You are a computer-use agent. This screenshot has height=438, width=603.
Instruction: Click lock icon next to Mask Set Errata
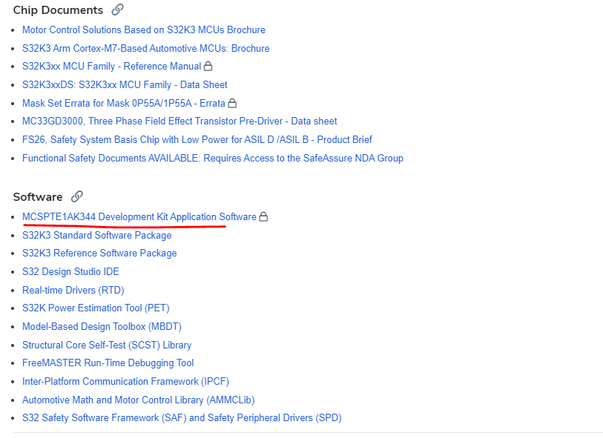coord(232,103)
